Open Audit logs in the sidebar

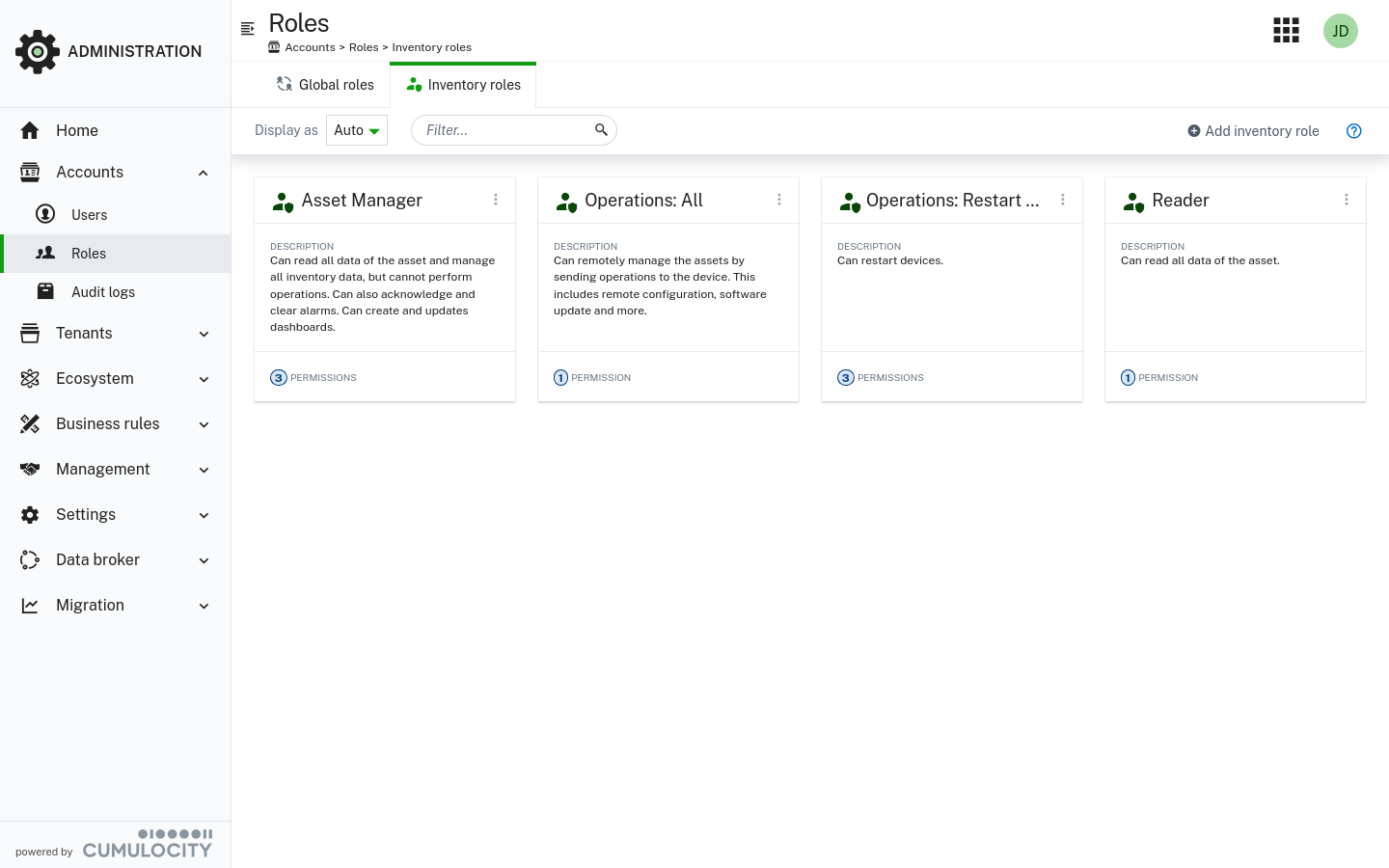pyautogui.click(x=102, y=292)
